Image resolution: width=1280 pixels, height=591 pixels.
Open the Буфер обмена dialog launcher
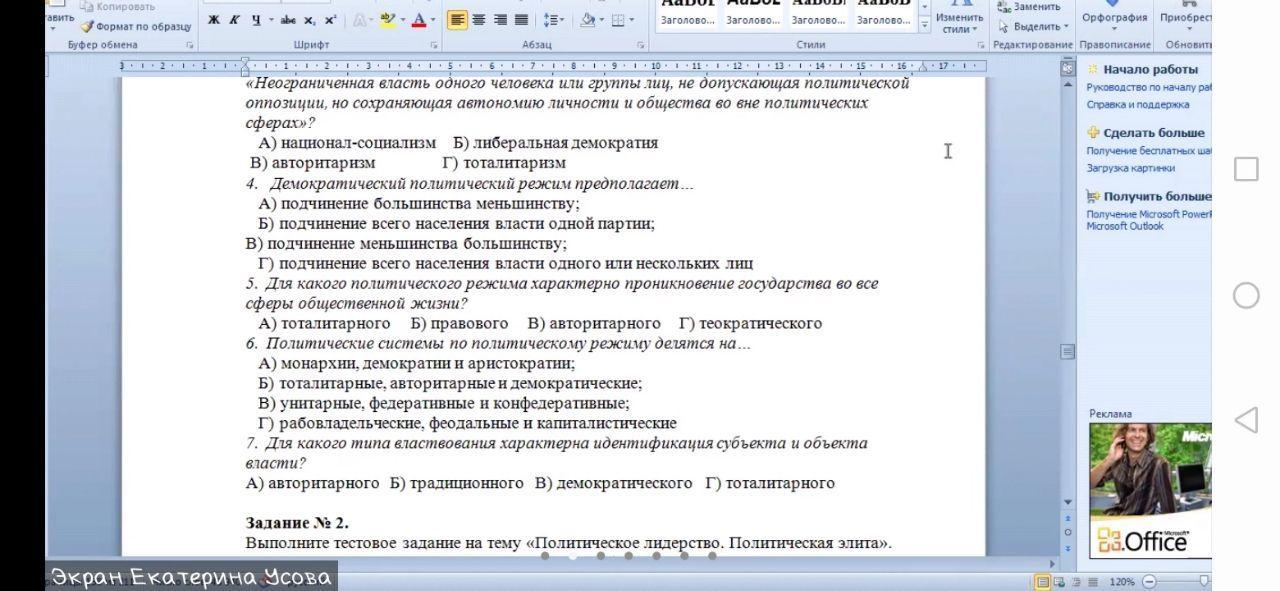coord(190,45)
